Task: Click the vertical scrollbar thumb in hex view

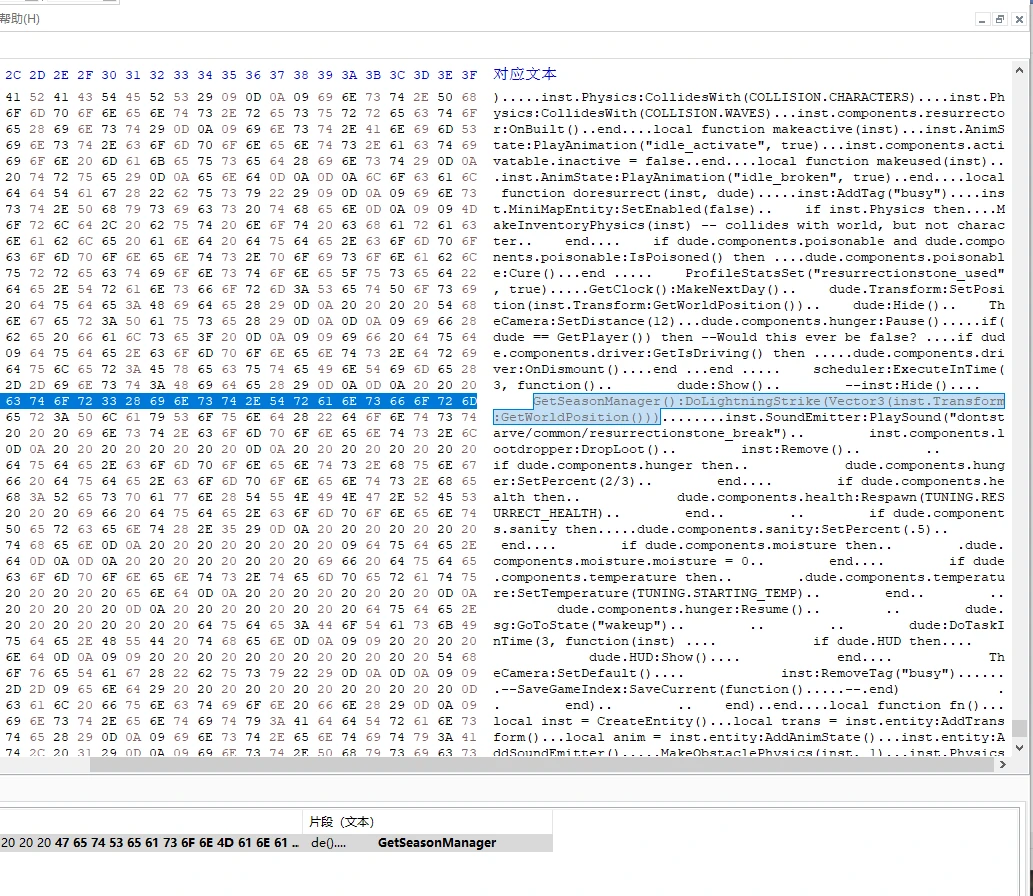Action: (1019, 728)
